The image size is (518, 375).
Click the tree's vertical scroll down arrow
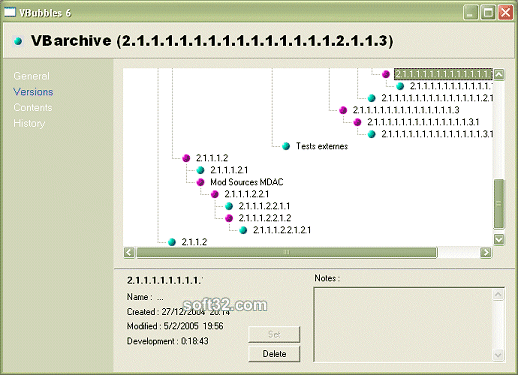[x=499, y=239]
